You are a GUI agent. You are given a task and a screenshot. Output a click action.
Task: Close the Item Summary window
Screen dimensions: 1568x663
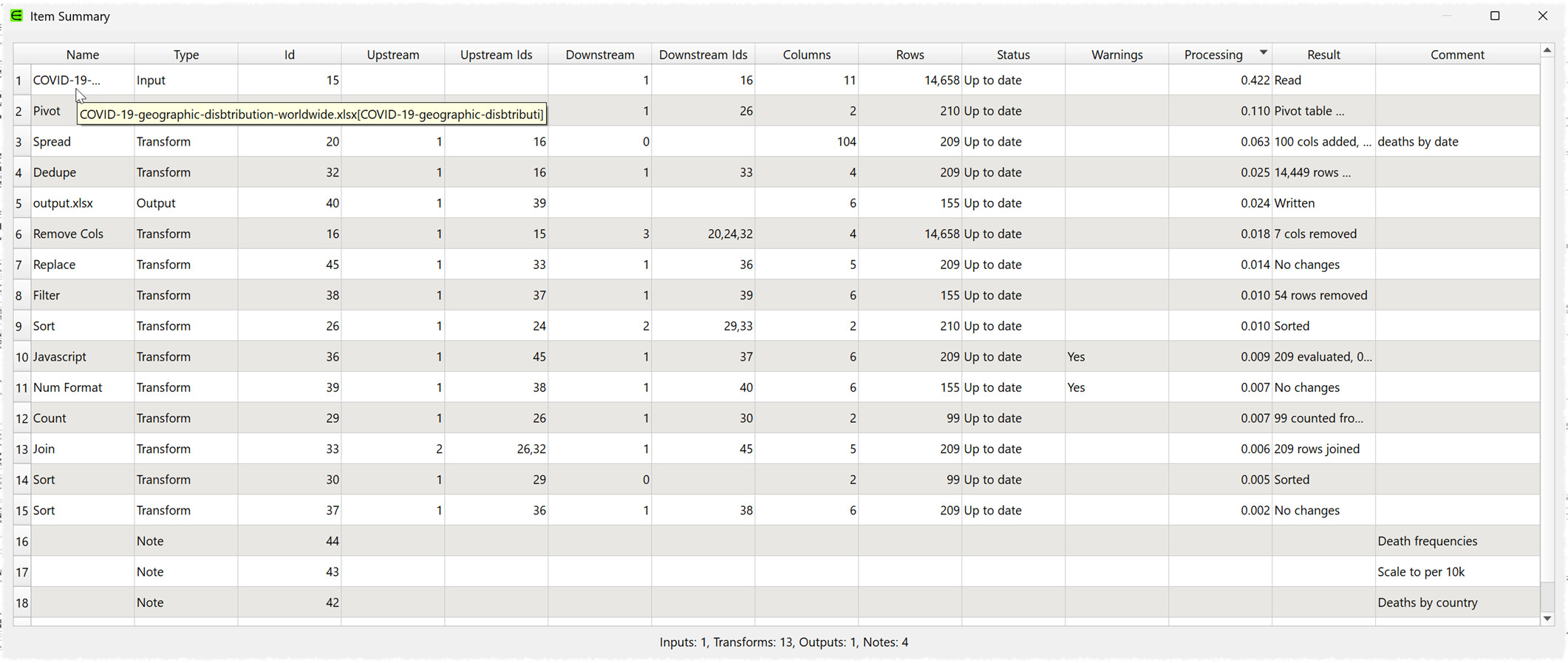coord(1543,16)
